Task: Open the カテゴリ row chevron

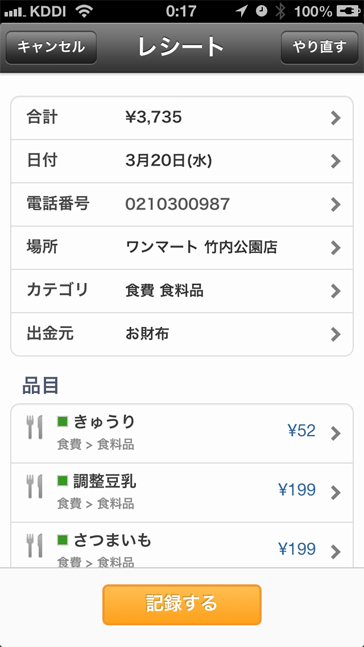Action: coord(336,291)
